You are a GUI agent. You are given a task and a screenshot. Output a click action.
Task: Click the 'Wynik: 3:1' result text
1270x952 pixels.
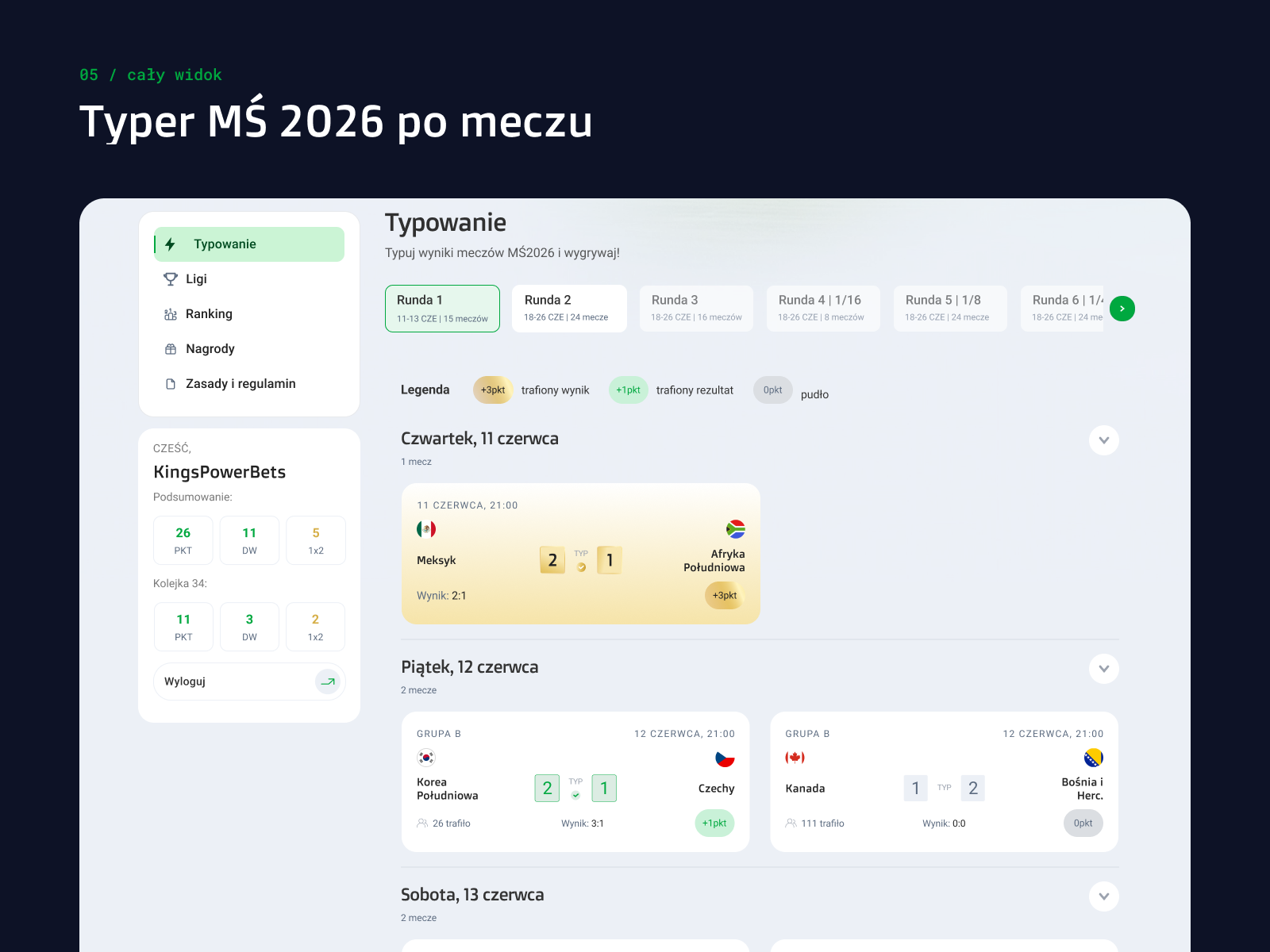[x=583, y=823]
